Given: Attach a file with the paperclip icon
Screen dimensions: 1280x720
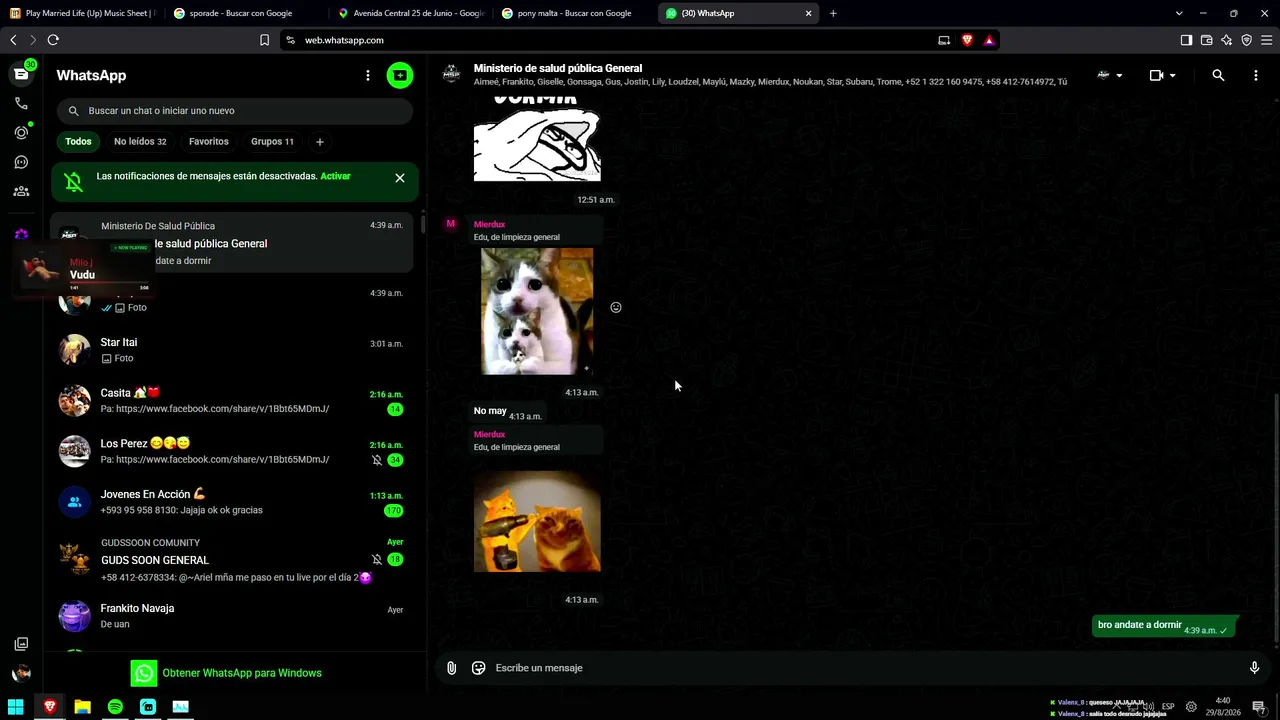Looking at the screenshot, I should tap(452, 668).
